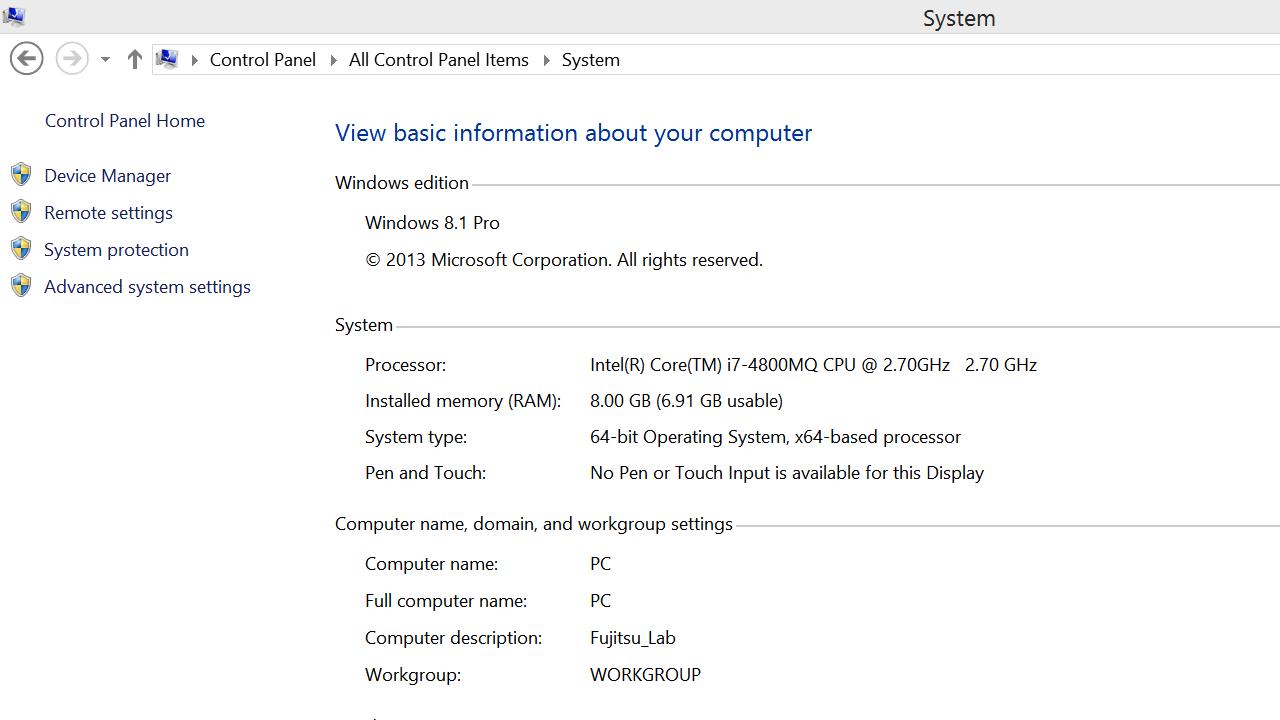Viewport: 1280px width, 720px height.
Task: Click the Processor: label
Action: click(x=405, y=365)
